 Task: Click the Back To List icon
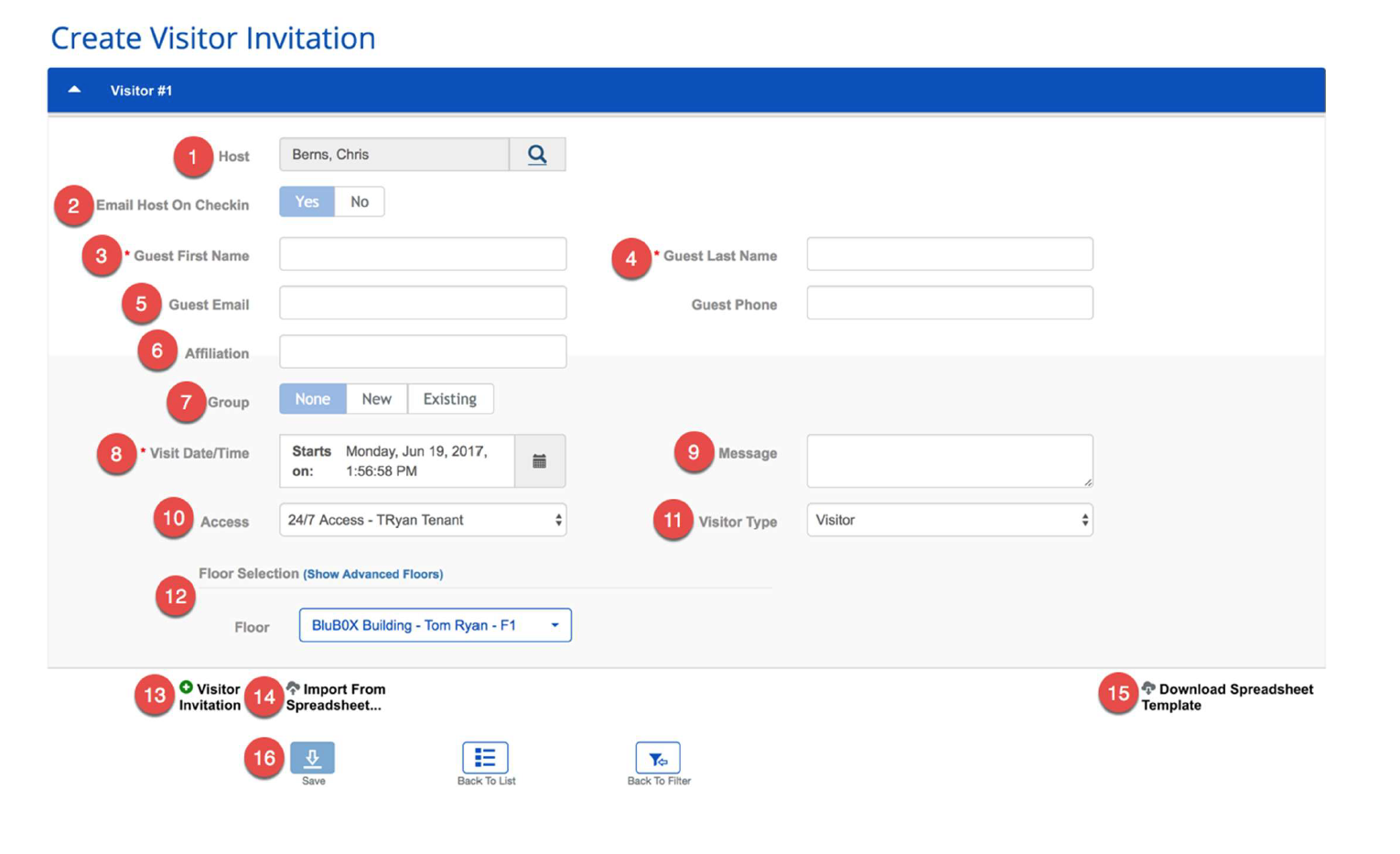point(485,758)
